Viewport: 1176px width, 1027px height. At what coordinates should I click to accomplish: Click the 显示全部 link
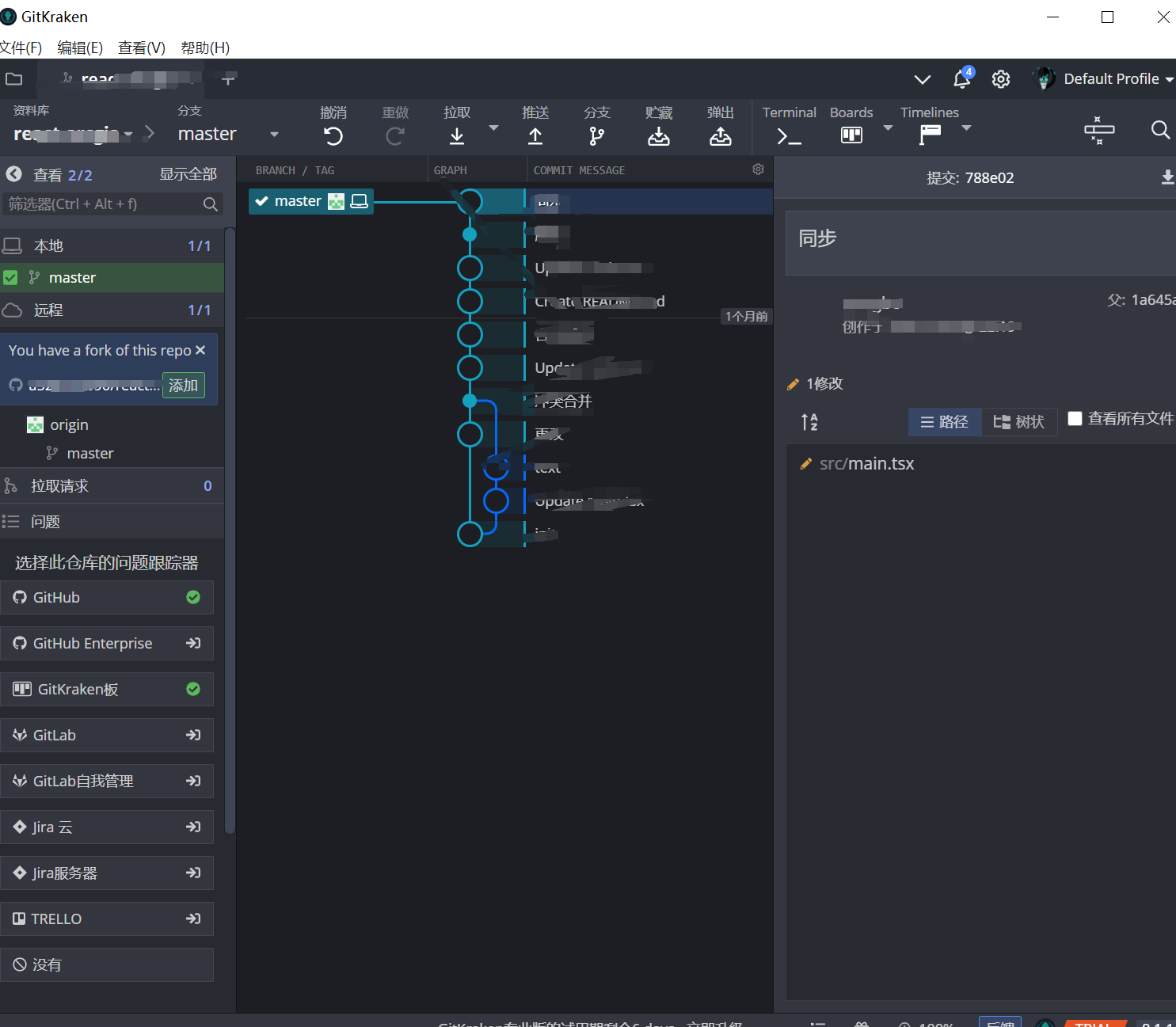188,174
